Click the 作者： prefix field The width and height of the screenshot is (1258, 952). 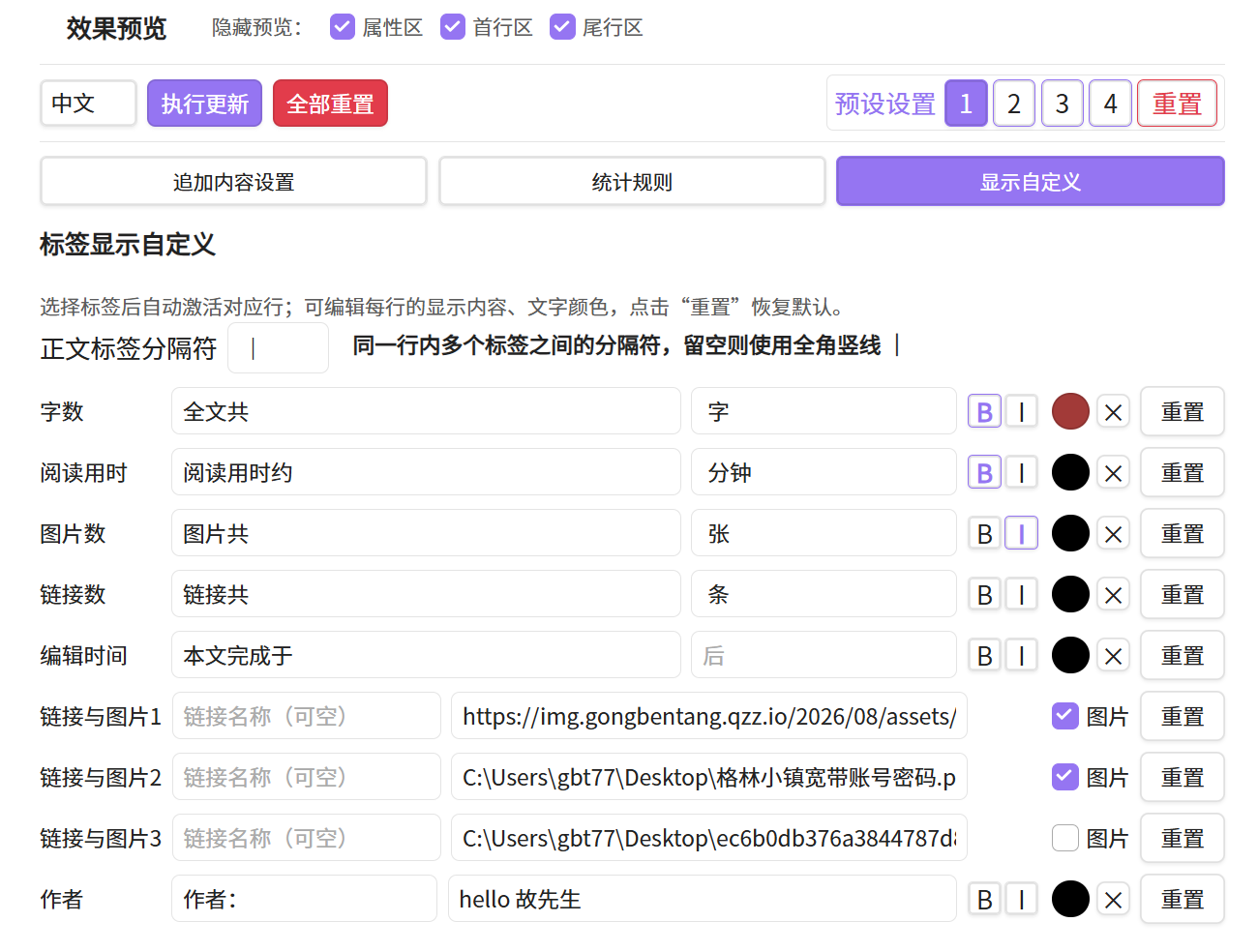pyautogui.click(x=305, y=899)
